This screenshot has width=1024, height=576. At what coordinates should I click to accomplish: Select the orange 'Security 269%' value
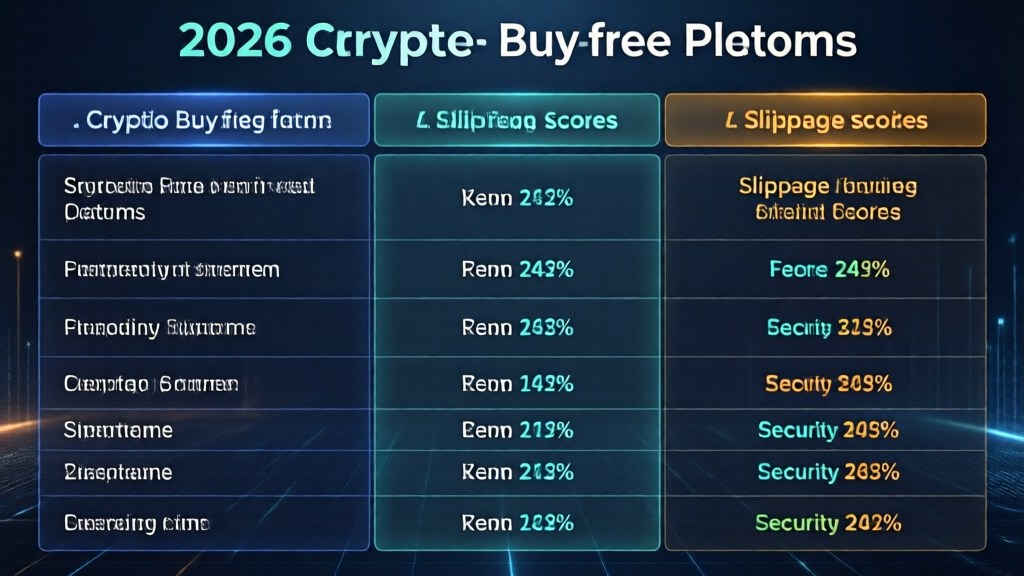(829, 383)
